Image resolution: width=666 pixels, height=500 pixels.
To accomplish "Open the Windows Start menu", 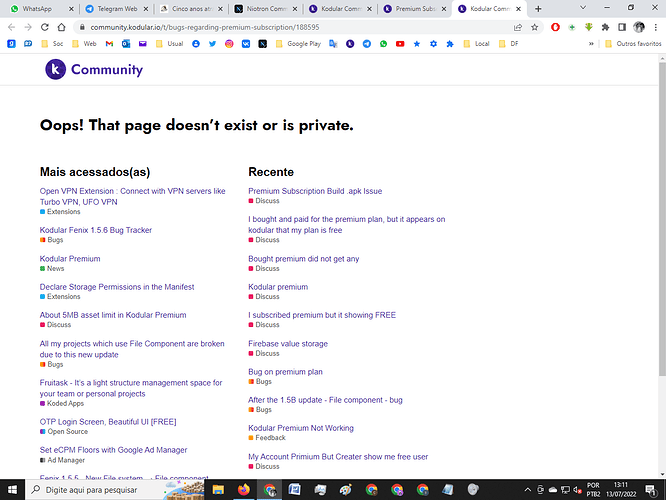I will click(x=9, y=490).
